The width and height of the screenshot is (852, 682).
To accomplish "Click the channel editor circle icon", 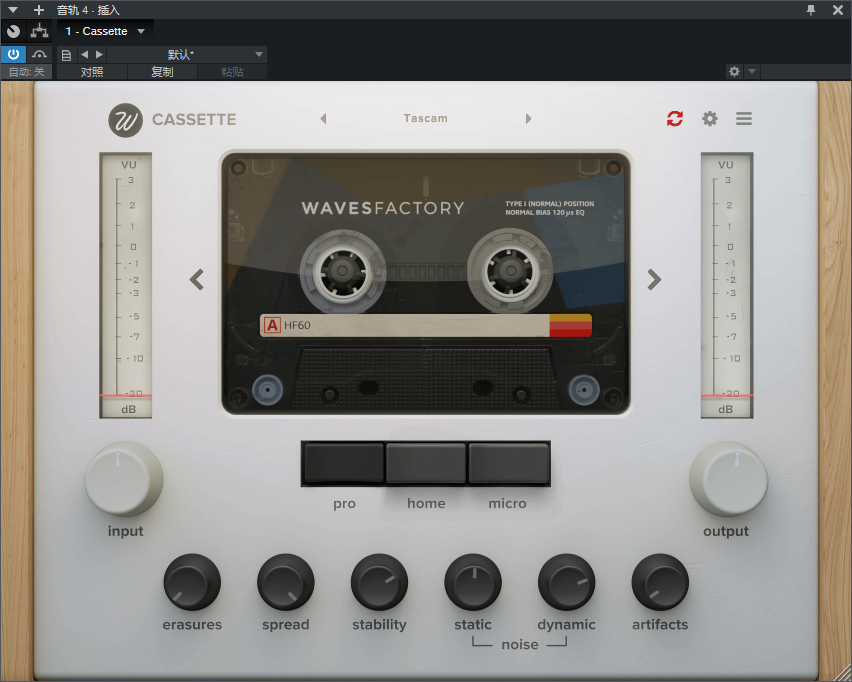I will 14,32.
